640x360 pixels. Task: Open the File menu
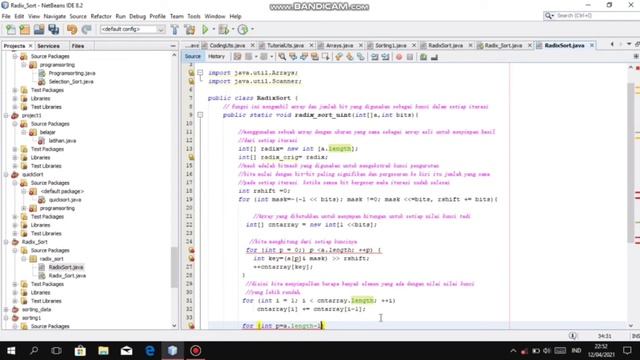pos(6,16)
